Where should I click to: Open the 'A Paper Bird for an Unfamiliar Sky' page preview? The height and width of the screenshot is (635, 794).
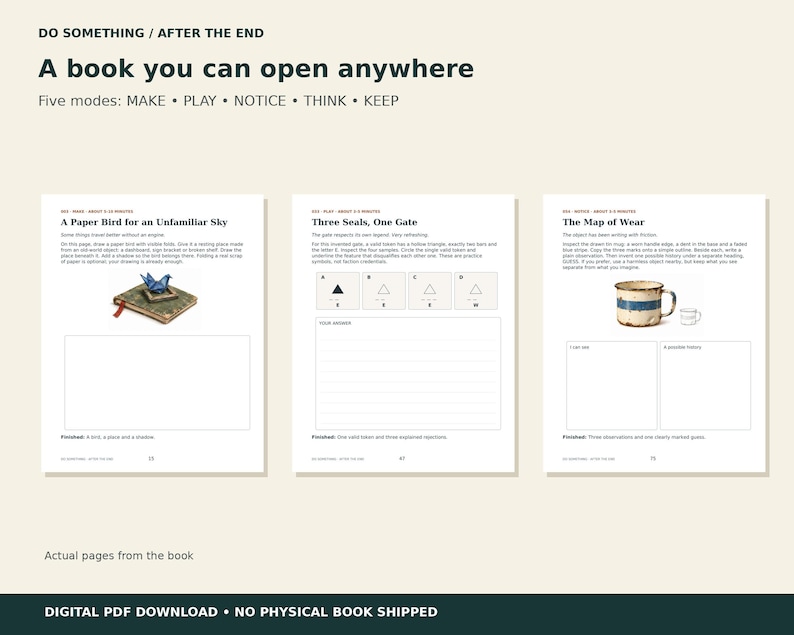[152, 333]
